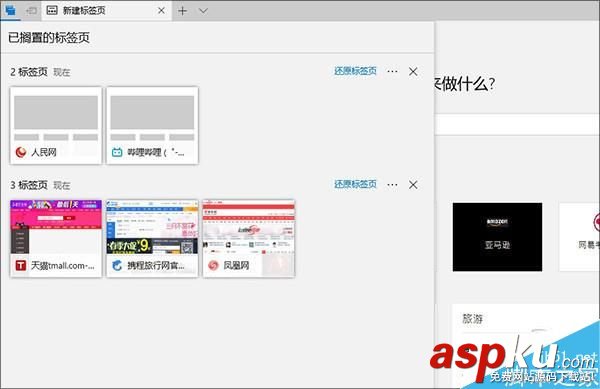Click the 已搁置的标签页 panel title
Screen dimensions: 600x389
49,37
